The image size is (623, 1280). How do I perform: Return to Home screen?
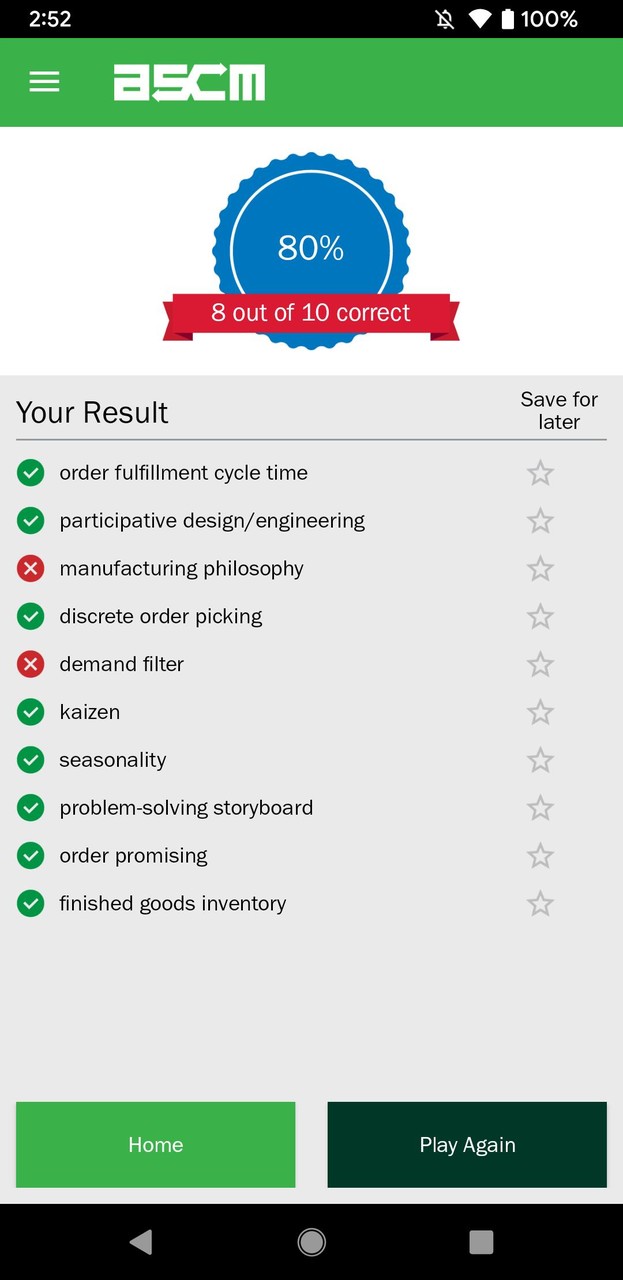tap(155, 1144)
